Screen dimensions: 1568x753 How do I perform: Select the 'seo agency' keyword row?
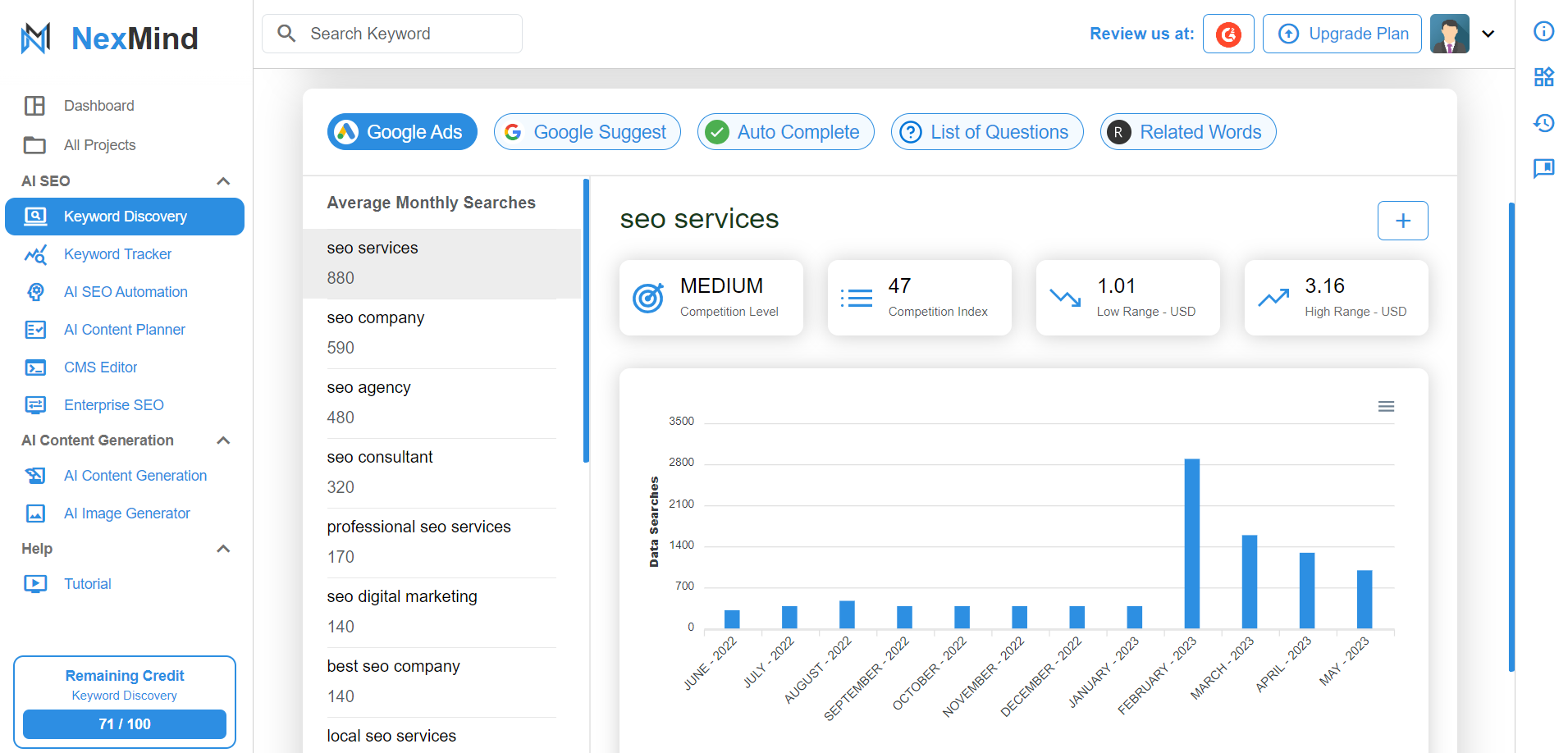(x=441, y=403)
